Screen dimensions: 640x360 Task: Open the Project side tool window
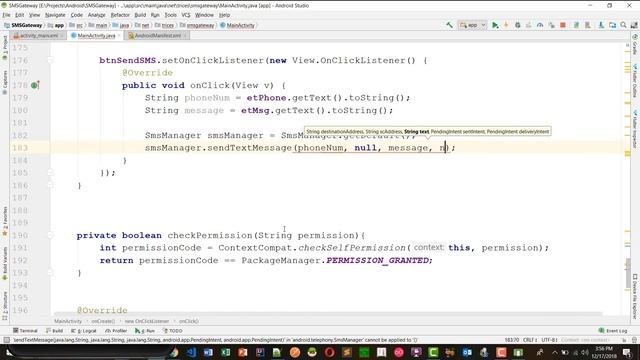click(5, 48)
